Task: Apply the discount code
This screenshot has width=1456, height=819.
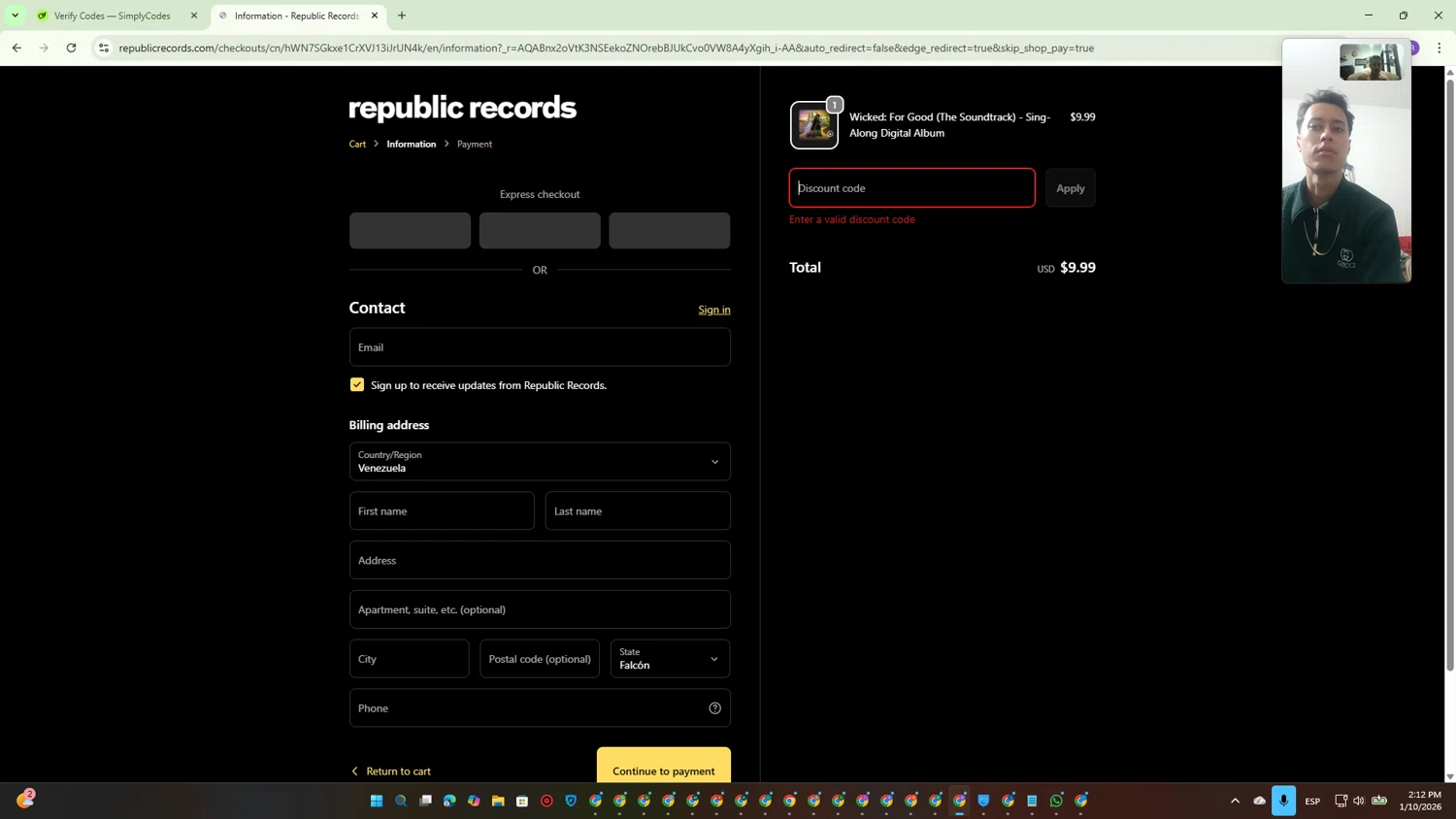Action: coord(1071,188)
